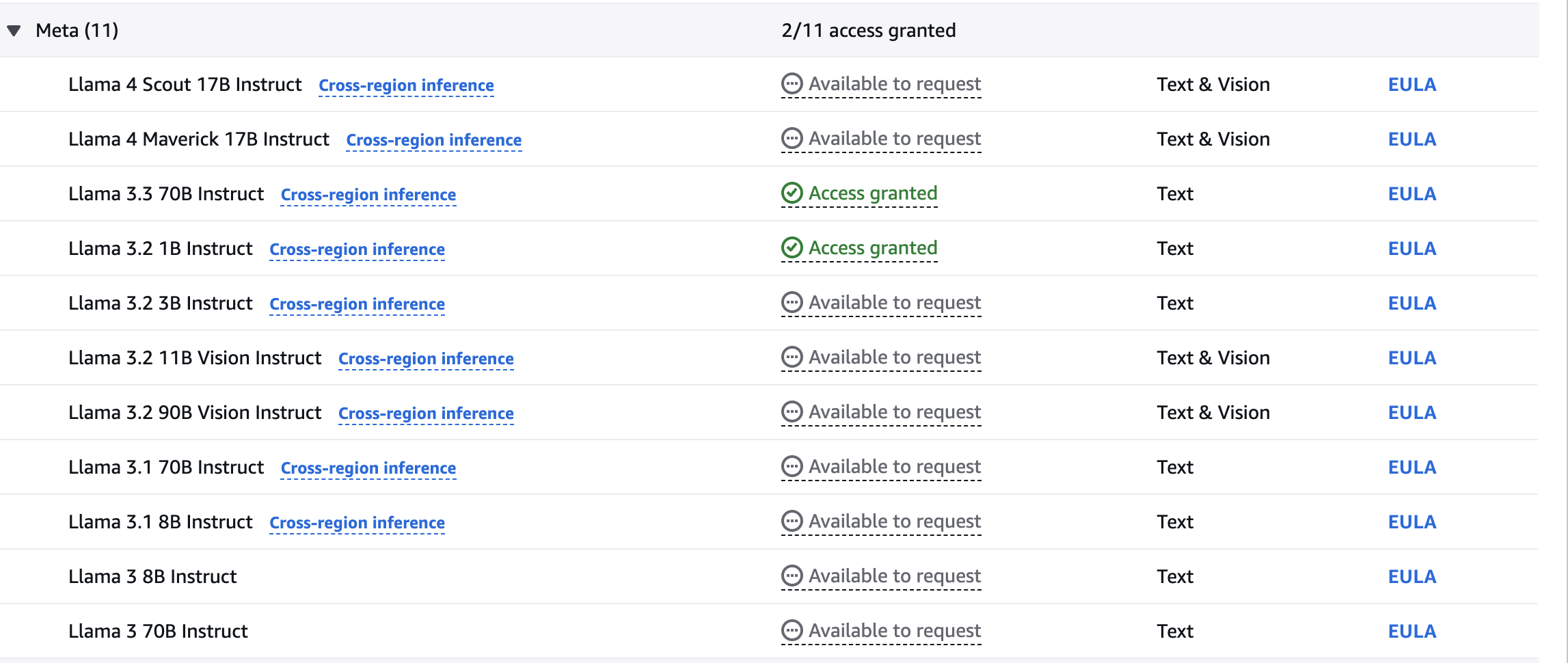
Task: Click the Meta (11) group label
Action: coord(77,31)
